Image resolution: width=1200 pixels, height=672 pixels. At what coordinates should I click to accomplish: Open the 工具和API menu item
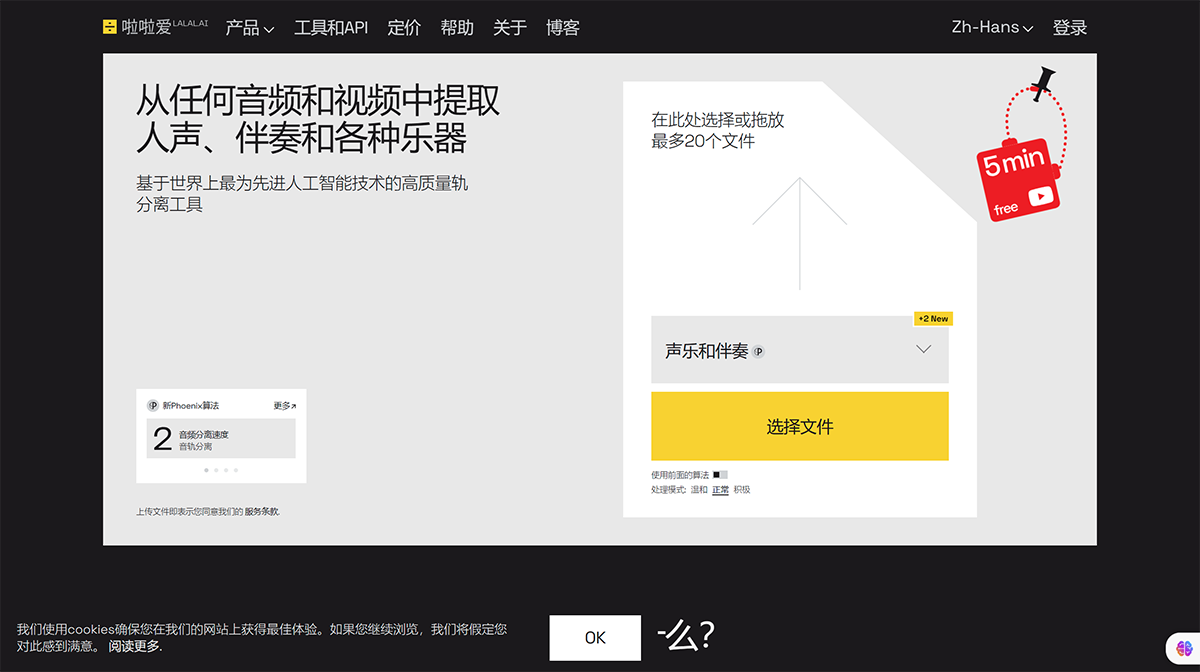point(330,27)
